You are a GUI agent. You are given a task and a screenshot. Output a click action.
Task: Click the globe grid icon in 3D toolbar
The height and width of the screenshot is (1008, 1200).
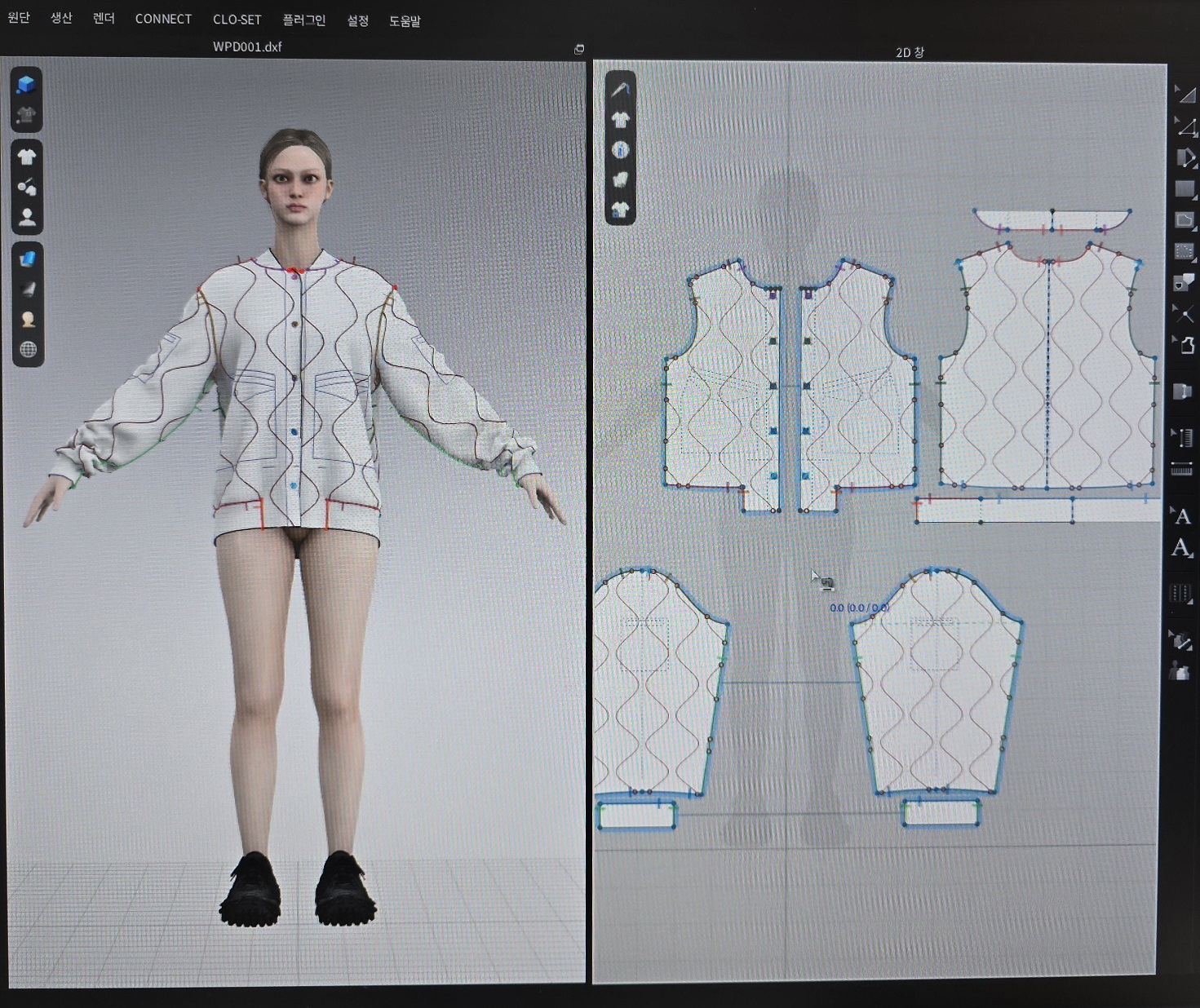(28, 350)
